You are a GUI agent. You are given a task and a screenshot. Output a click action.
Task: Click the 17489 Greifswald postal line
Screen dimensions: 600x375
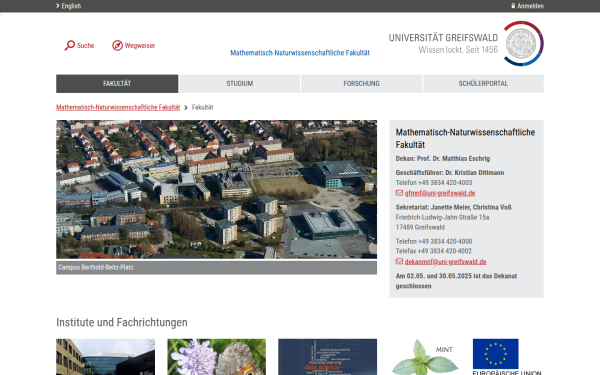[420, 227]
